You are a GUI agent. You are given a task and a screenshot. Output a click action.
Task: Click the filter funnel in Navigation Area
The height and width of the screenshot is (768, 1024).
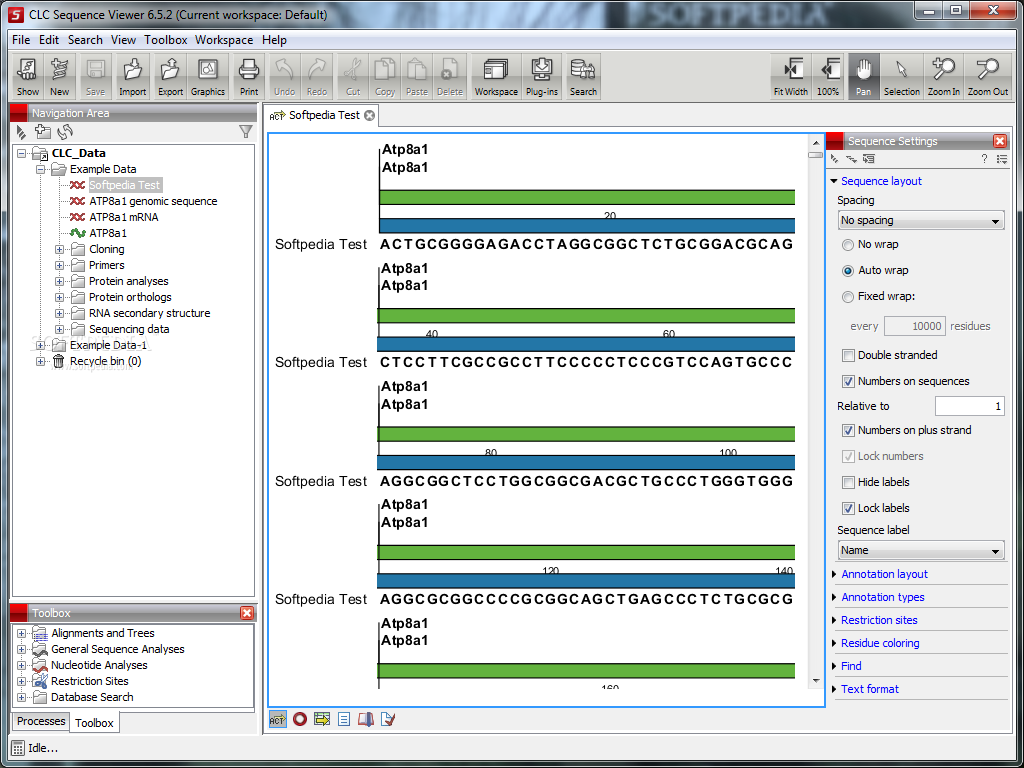tap(246, 132)
